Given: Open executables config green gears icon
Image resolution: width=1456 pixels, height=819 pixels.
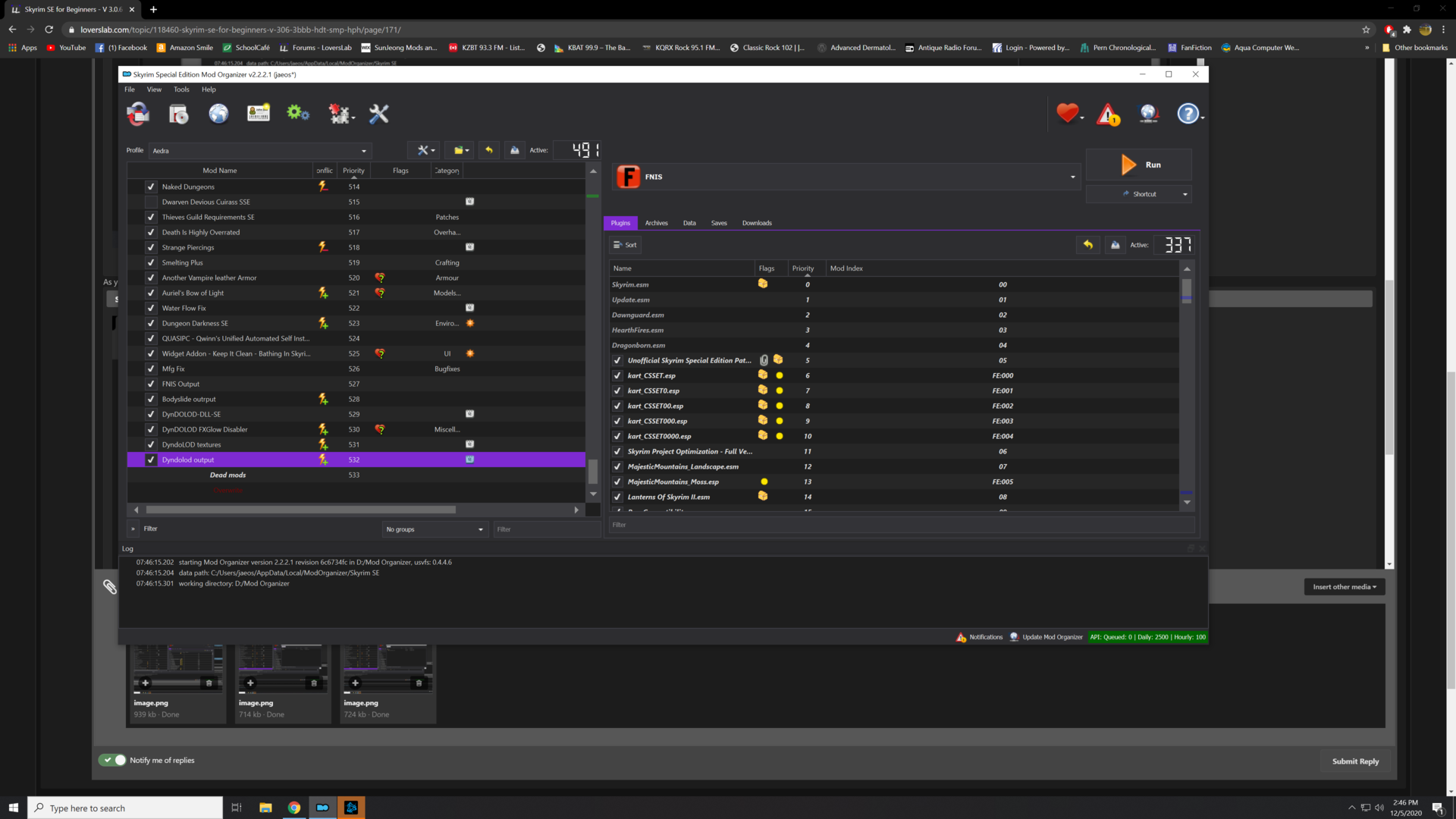Looking at the screenshot, I should [298, 114].
